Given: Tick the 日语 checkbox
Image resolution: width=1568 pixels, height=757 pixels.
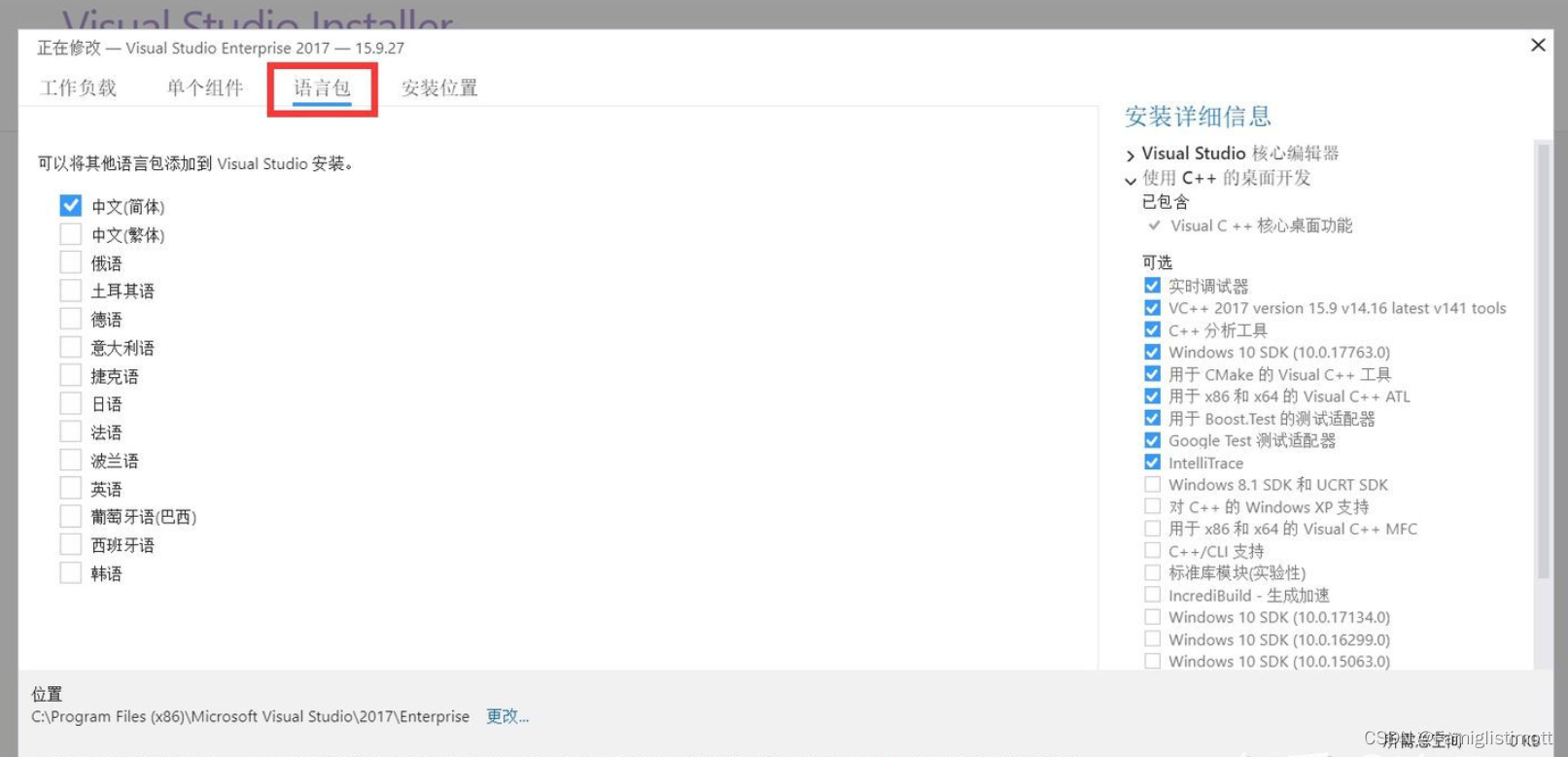Looking at the screenshot, I should pos(70,403).
